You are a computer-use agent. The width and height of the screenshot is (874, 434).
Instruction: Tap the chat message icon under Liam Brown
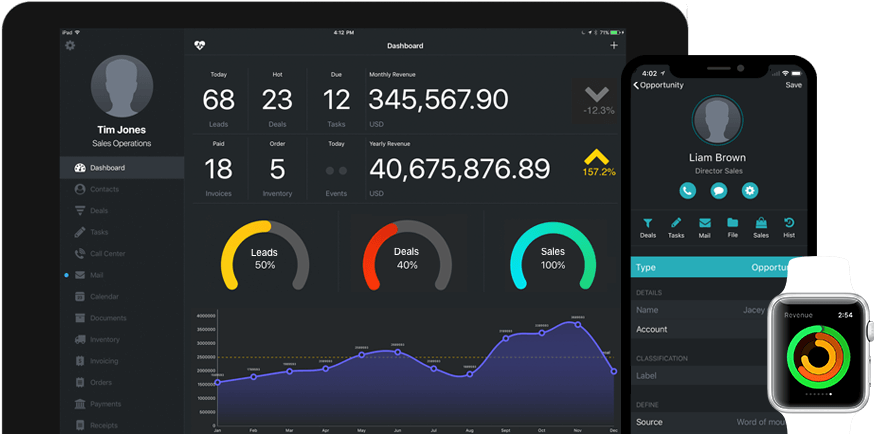(718, 191)
